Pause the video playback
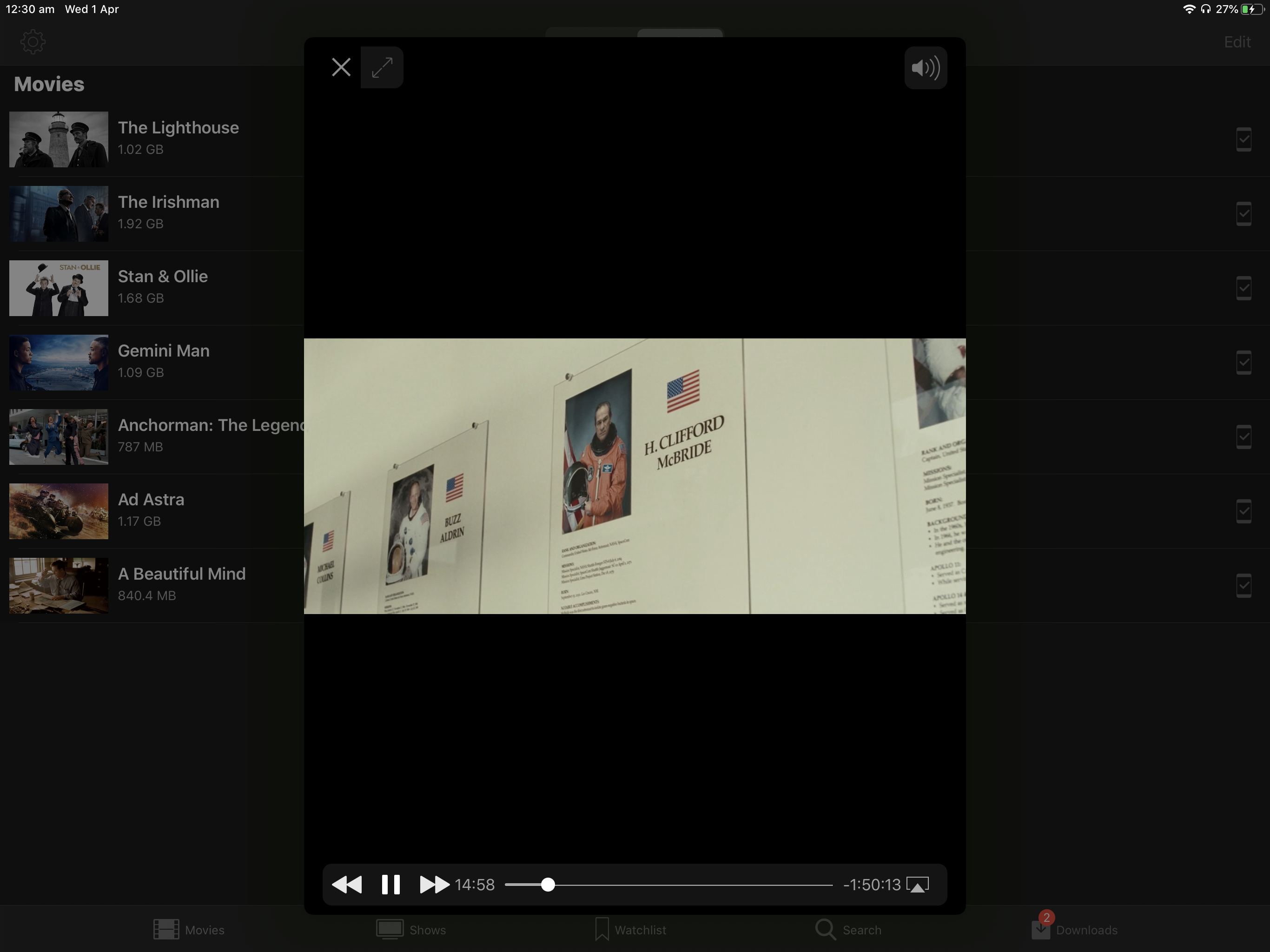Screen dimensions: 1270x952 click(390, 884)
